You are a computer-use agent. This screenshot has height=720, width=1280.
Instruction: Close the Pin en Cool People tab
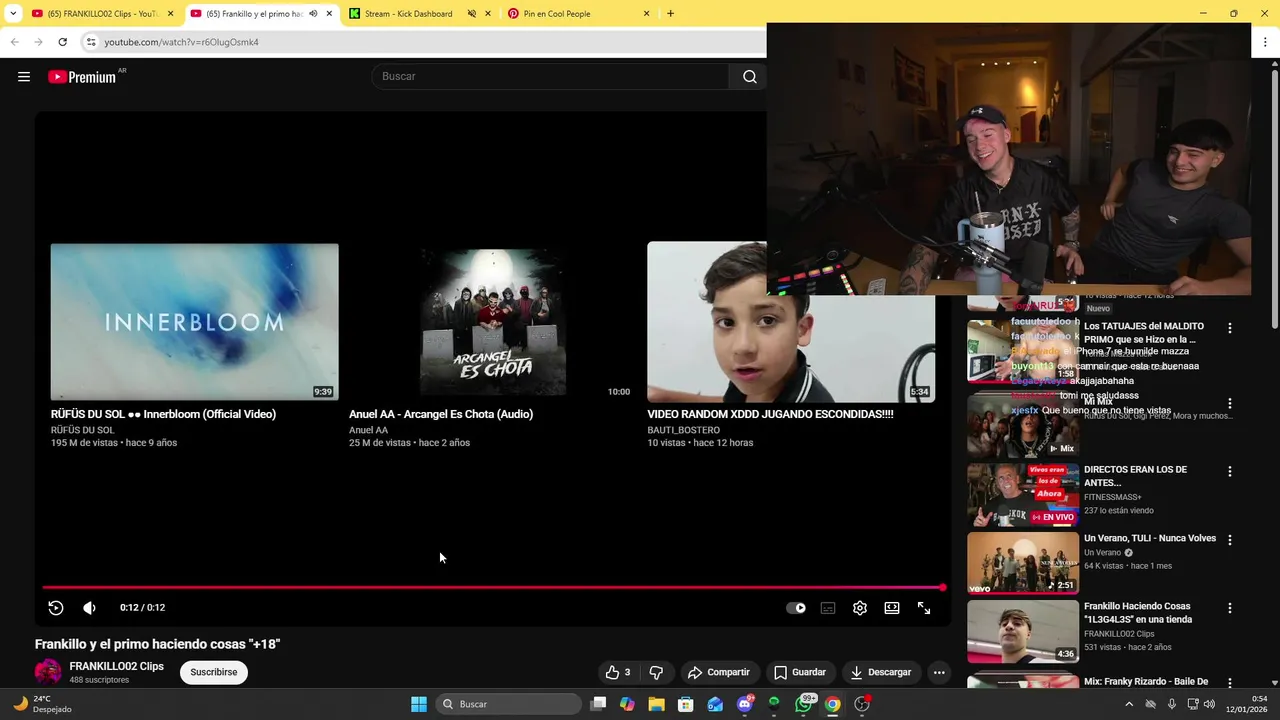646,14
